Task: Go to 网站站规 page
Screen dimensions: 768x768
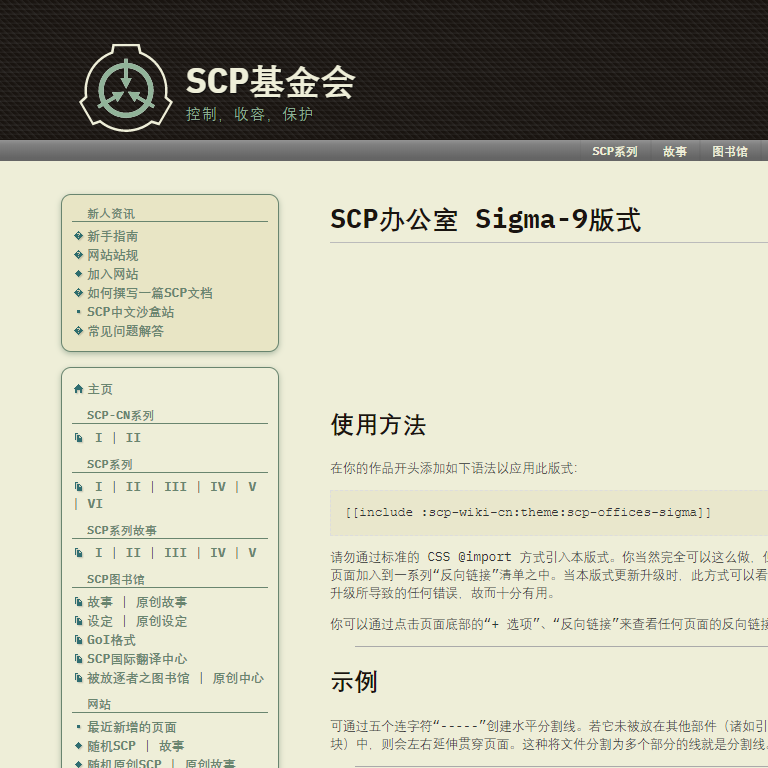Action: 112,255
